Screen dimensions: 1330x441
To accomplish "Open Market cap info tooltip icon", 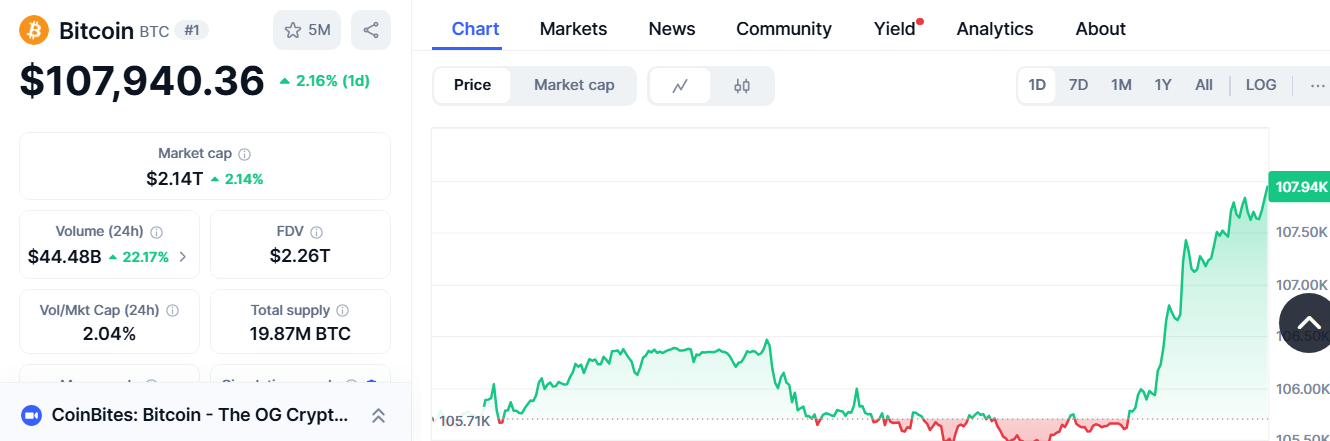I will pyautogui.click(x=245, y=154).
